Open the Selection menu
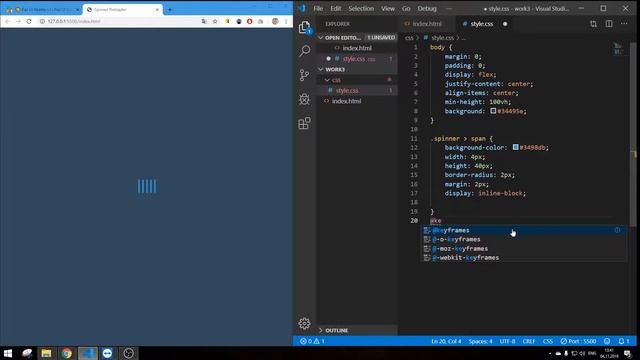 pyautogui.click(x=361, y=9)
